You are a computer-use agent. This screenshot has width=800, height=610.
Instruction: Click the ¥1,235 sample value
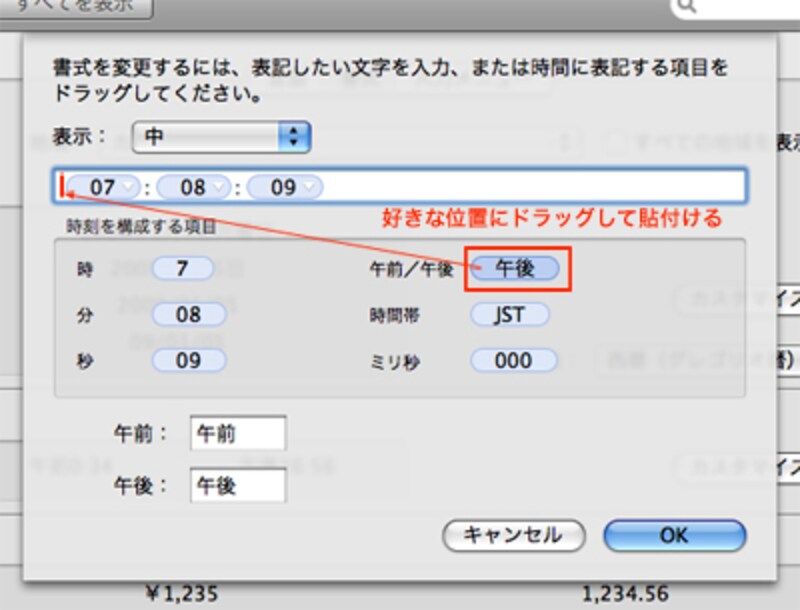click(183, 594)
